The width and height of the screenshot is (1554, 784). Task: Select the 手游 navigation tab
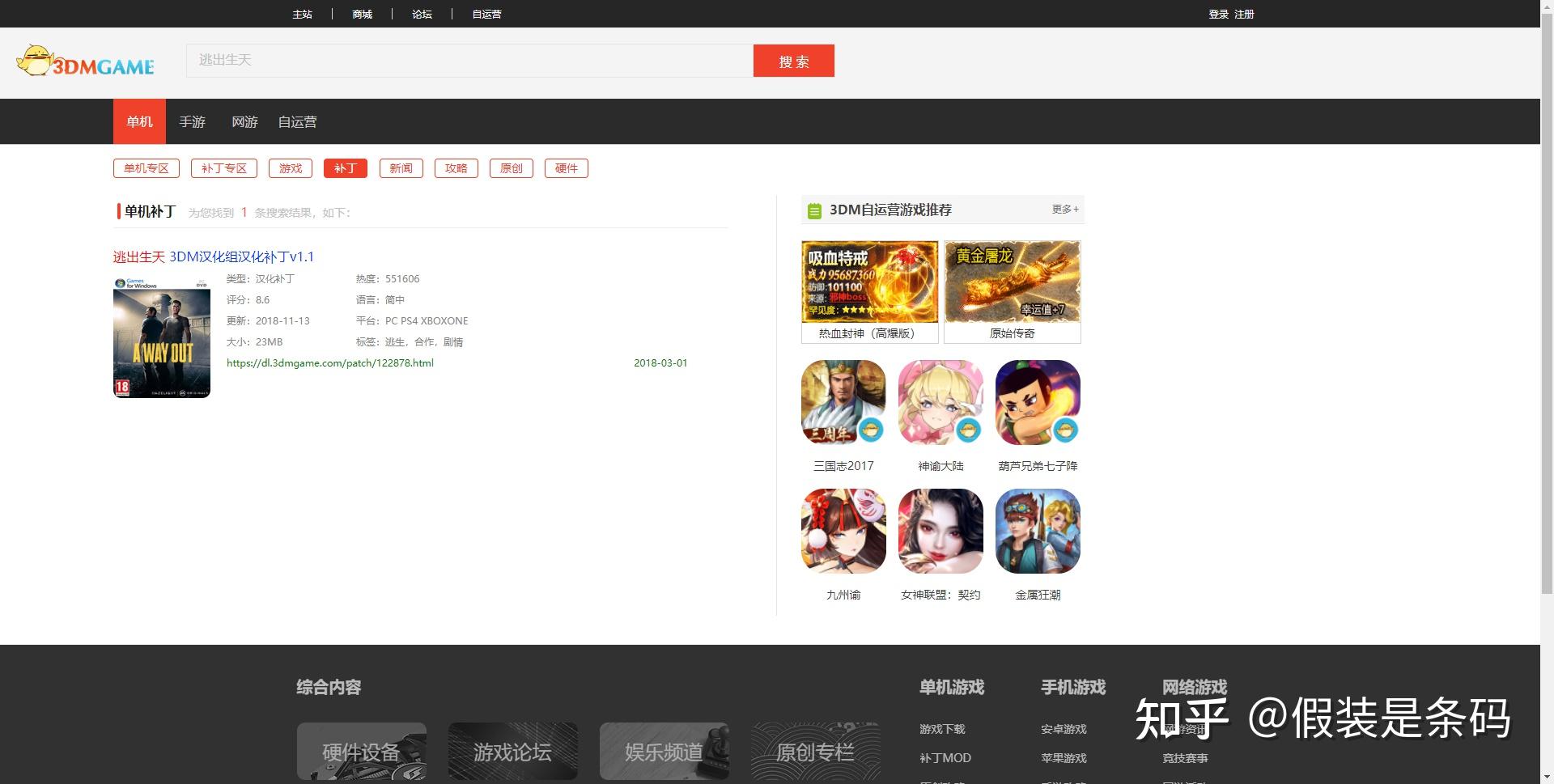tap(192, 121)
